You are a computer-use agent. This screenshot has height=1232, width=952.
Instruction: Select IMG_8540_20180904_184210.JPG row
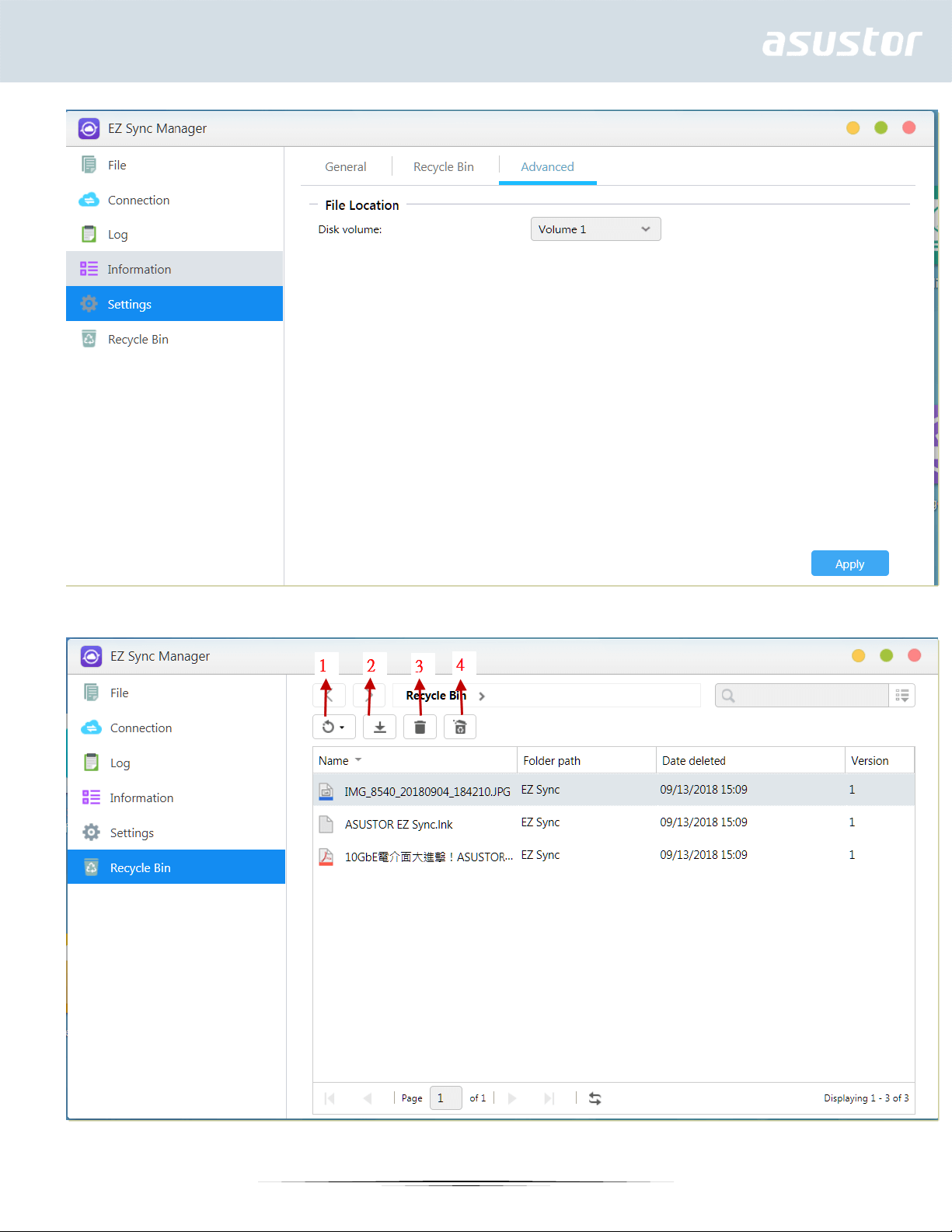coord(614,790)
